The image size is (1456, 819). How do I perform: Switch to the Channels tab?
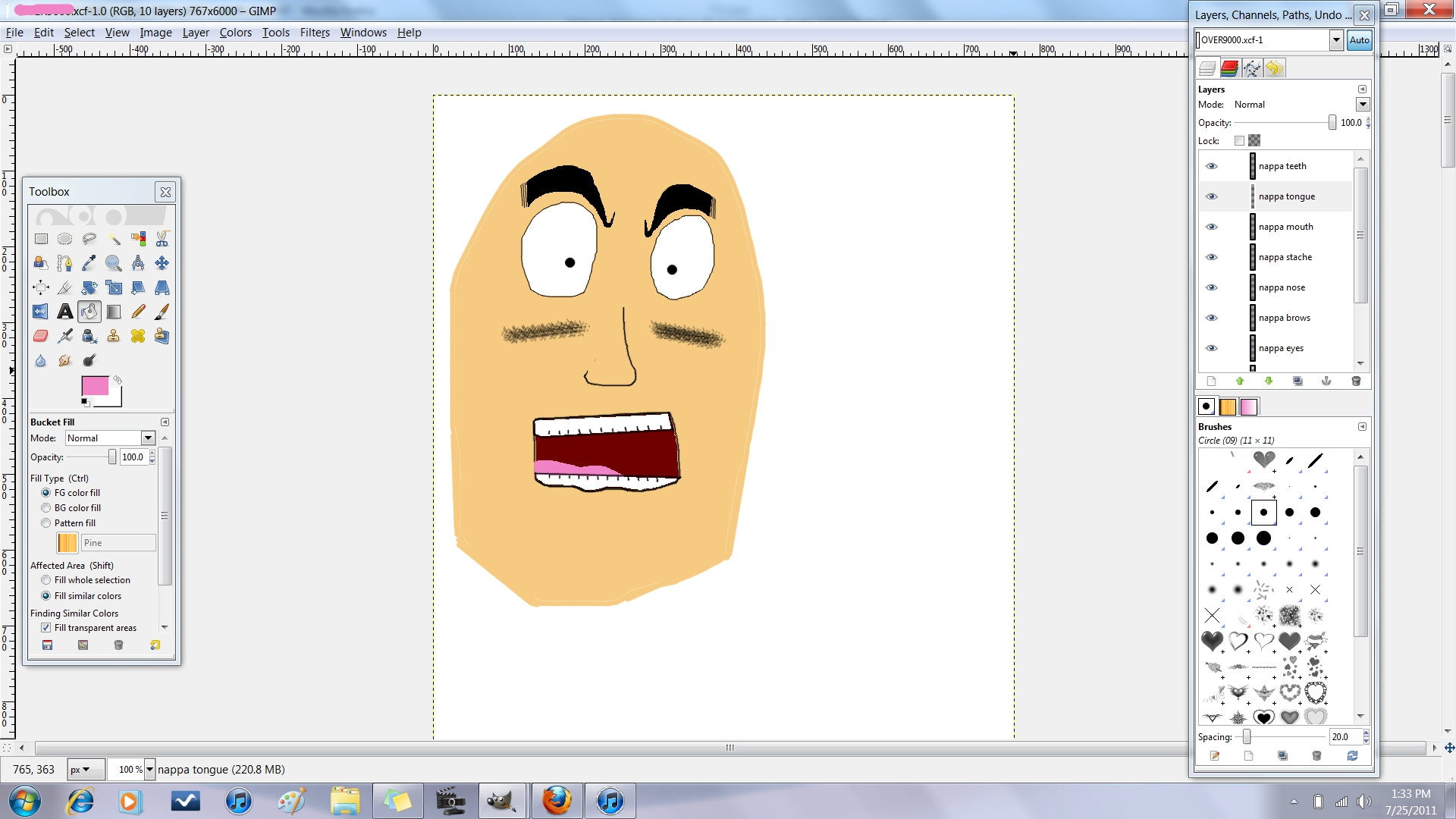click(x=1229, y=68)
